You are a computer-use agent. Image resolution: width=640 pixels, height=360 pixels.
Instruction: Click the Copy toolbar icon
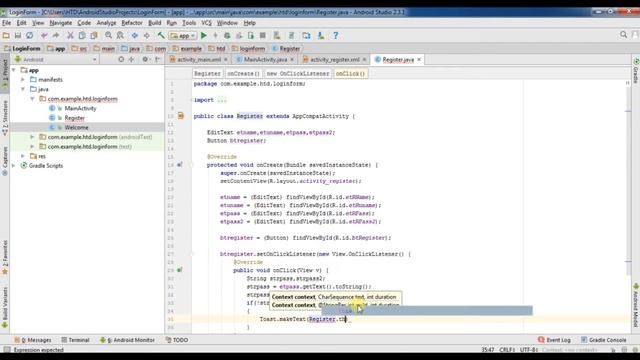click(82, 36)
